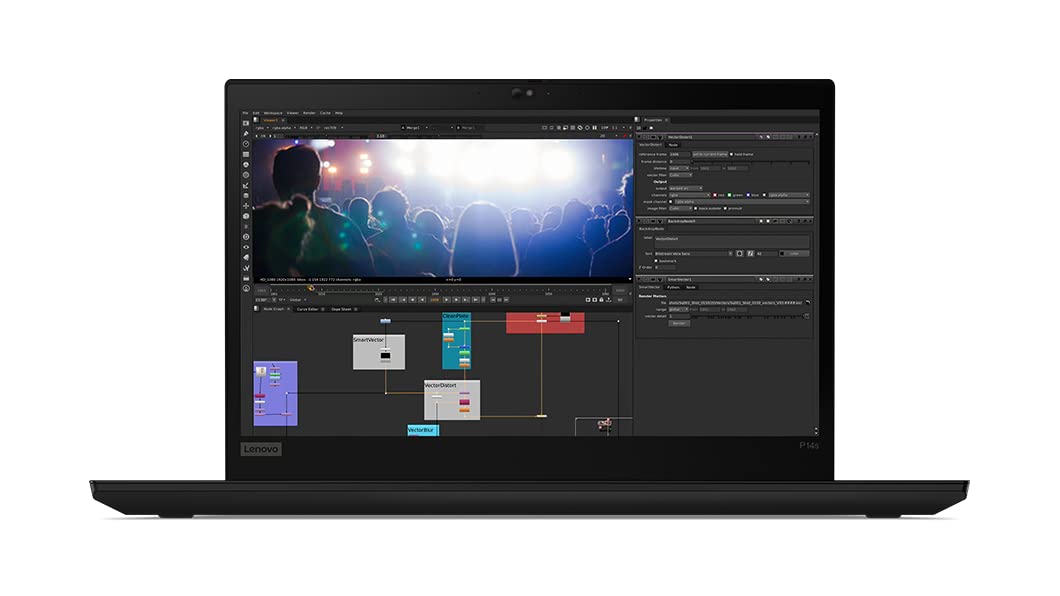Enable the hold frame checkbox in VectorDistort1
The width and height of the screenshot is (1060, 596).
(732, 155)
